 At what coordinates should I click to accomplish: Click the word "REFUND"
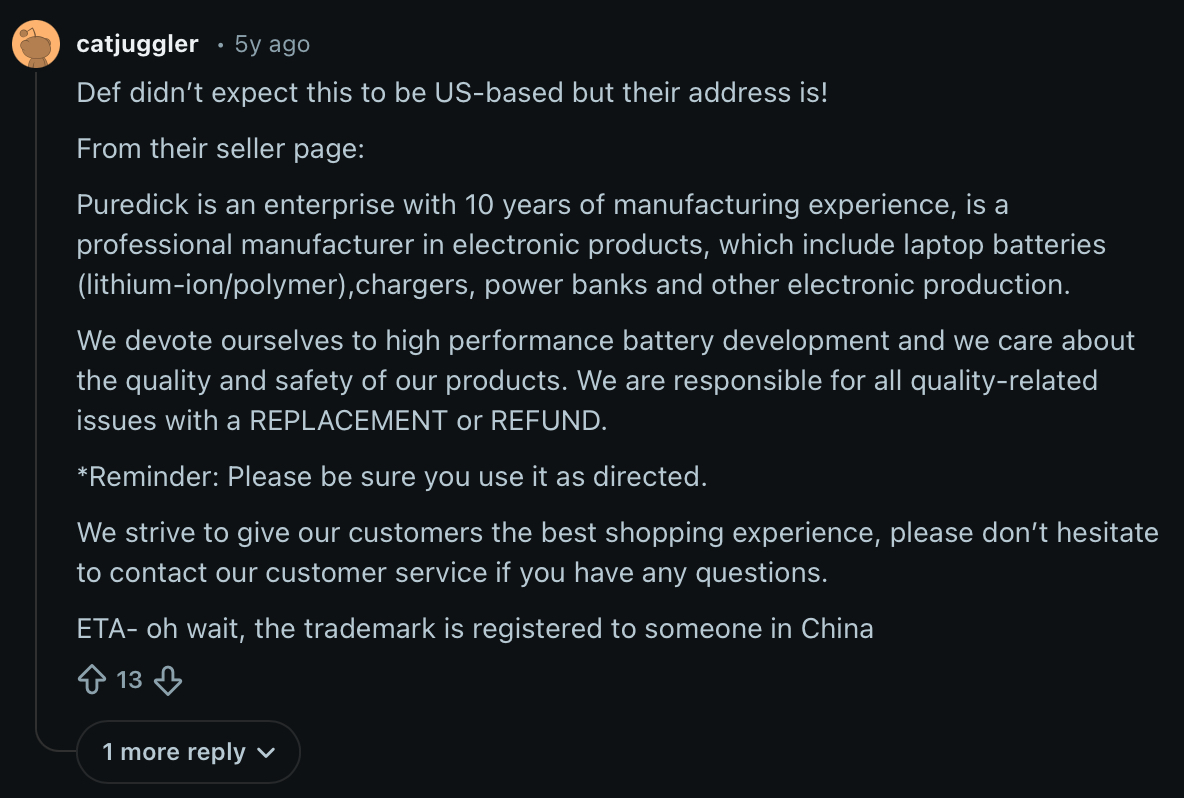(x=547, y=421)
